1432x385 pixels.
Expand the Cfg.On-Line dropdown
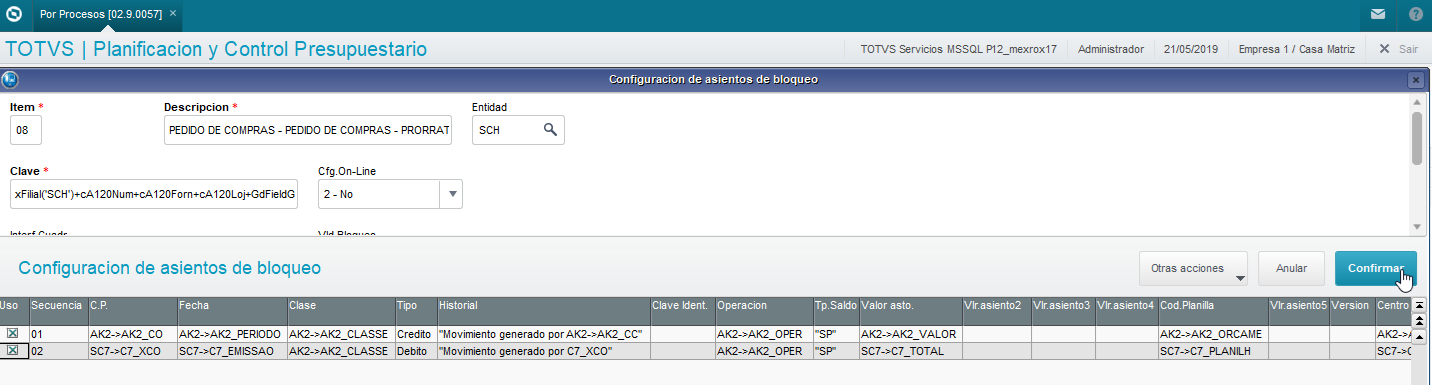[451, 194]
